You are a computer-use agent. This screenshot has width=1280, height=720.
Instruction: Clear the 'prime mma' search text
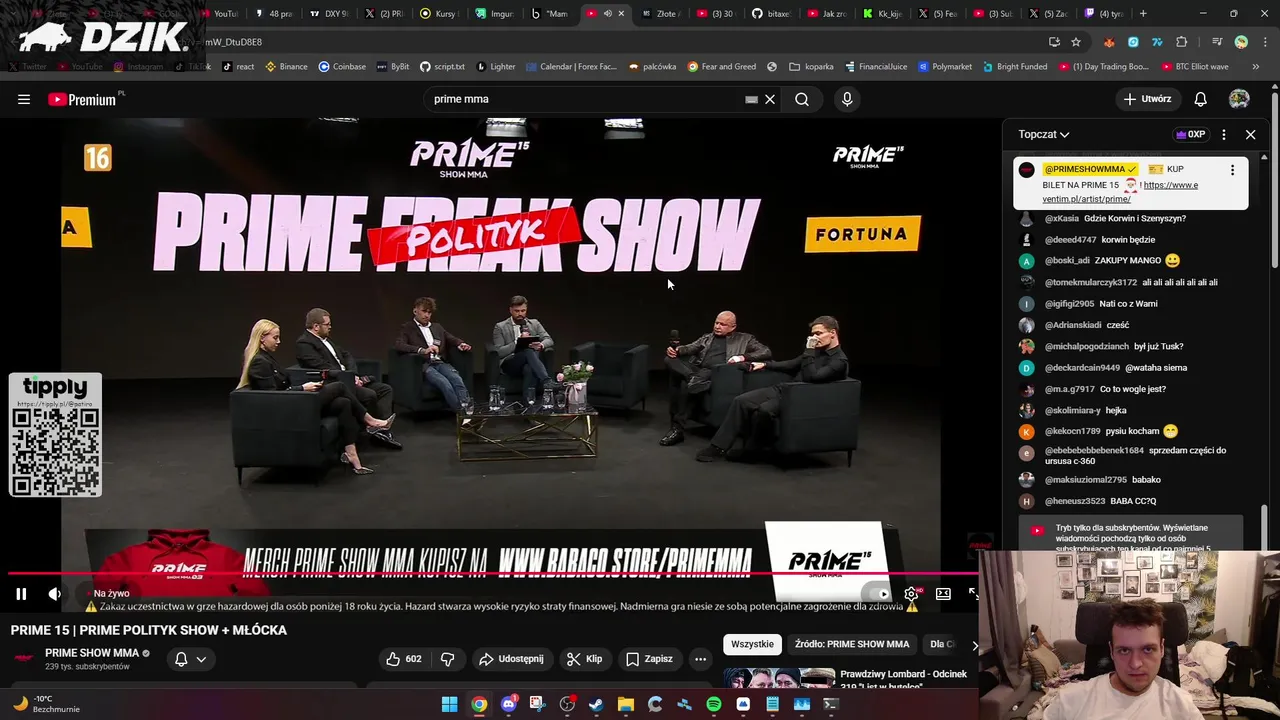pos(770,99)
